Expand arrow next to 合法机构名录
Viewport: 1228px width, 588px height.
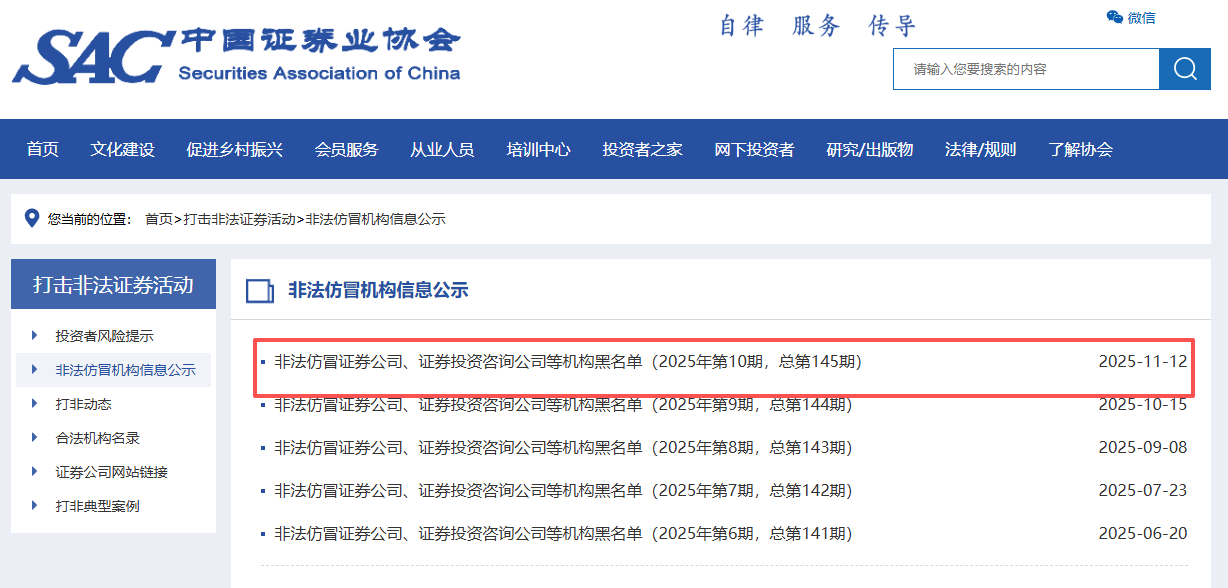(x=35, y=438)
